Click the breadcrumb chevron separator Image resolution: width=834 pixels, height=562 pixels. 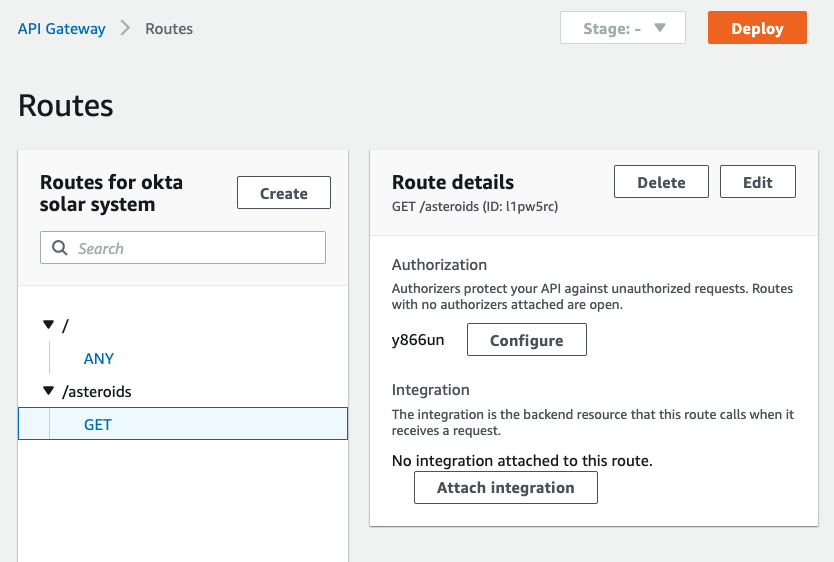(x=125, y=28)
